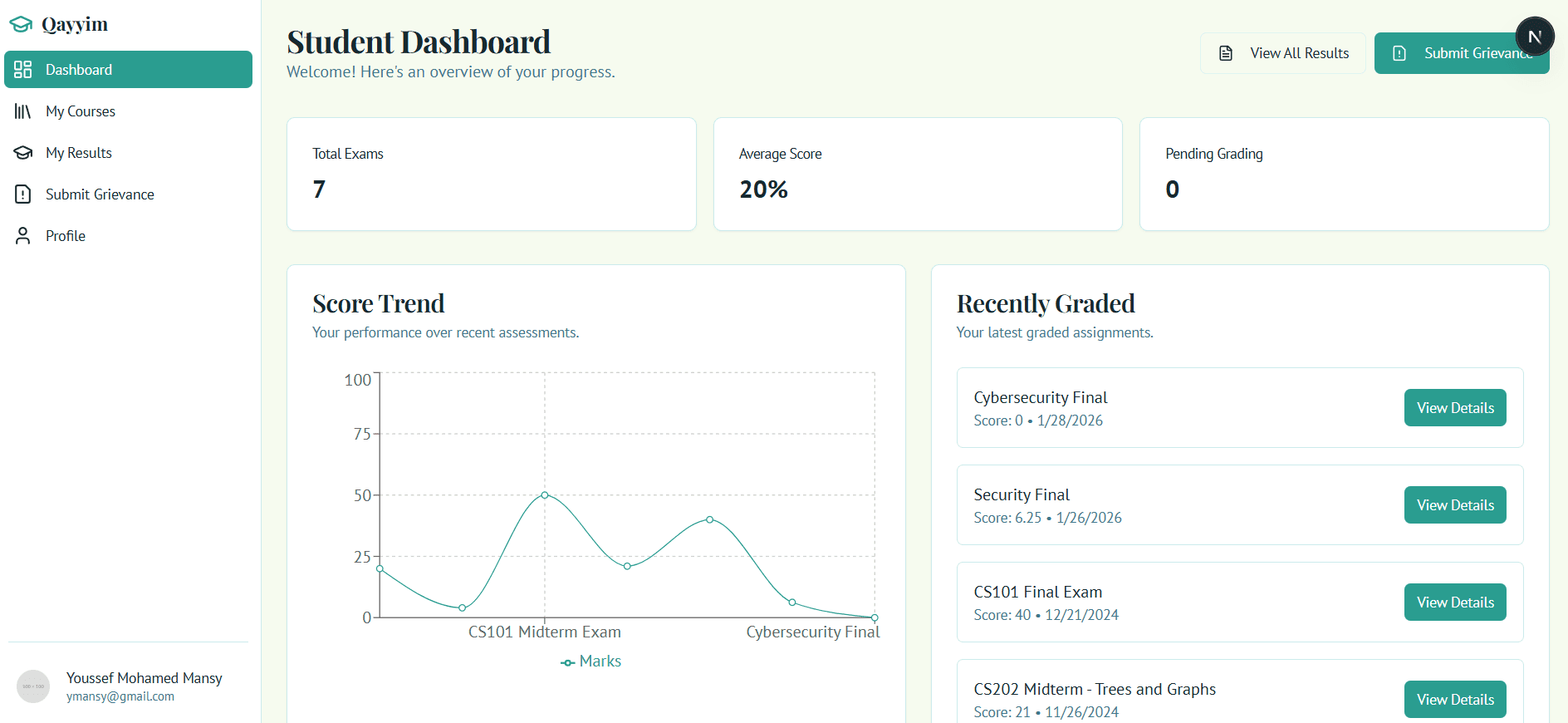This screenshot has width=1568, height=723.
Task: Click the chart point at 40 marks
Action: 709,519
